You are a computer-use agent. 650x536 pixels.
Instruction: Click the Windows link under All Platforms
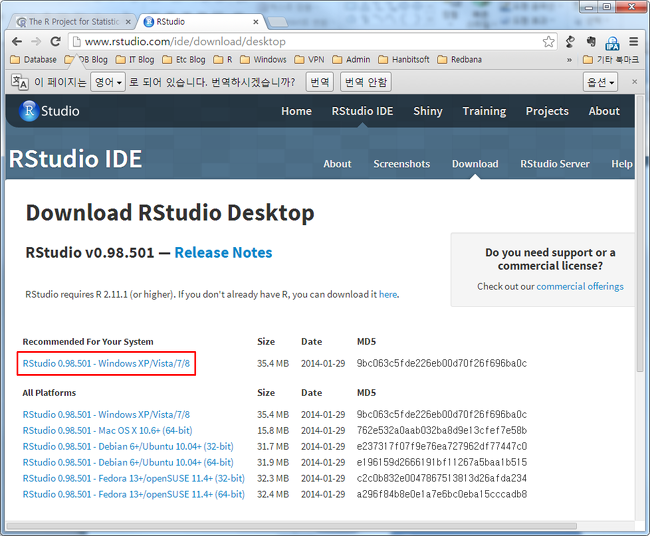coord(106,415)
